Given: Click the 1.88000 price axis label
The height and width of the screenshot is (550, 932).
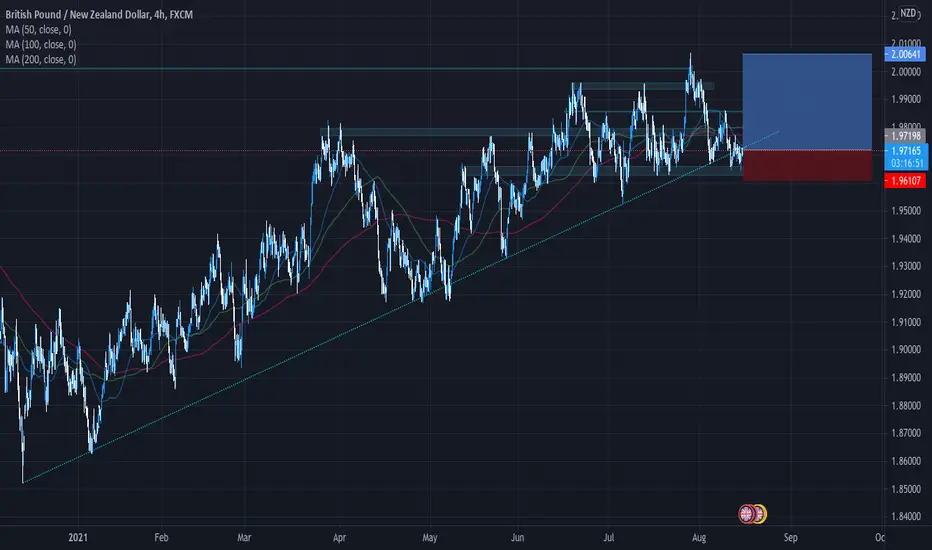Looking at the screenshot, I should pos(905,405).
